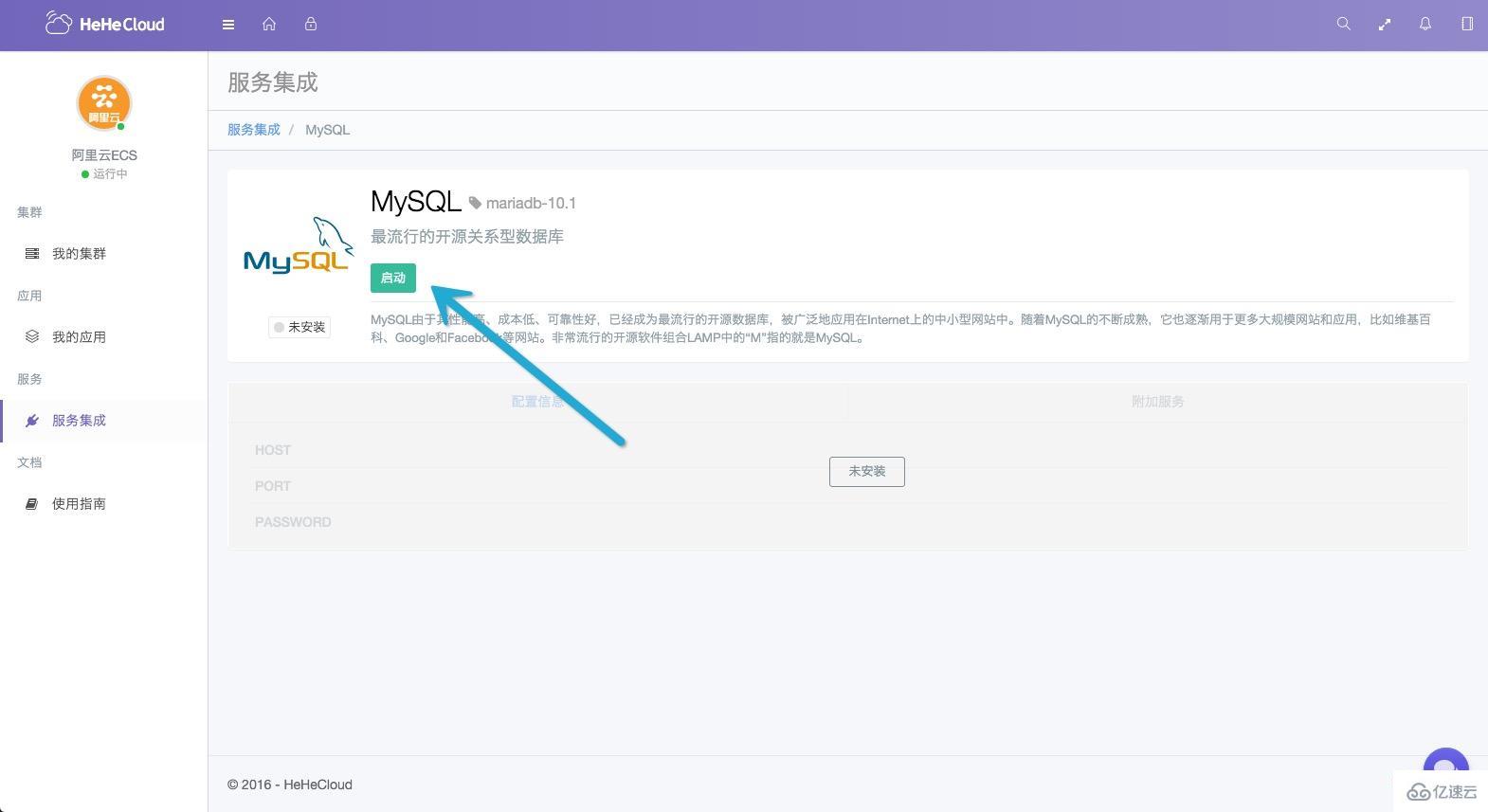Click the MySQL title heading
The height and width of the screenshot is (812, 1488).
tap(415, 201)
